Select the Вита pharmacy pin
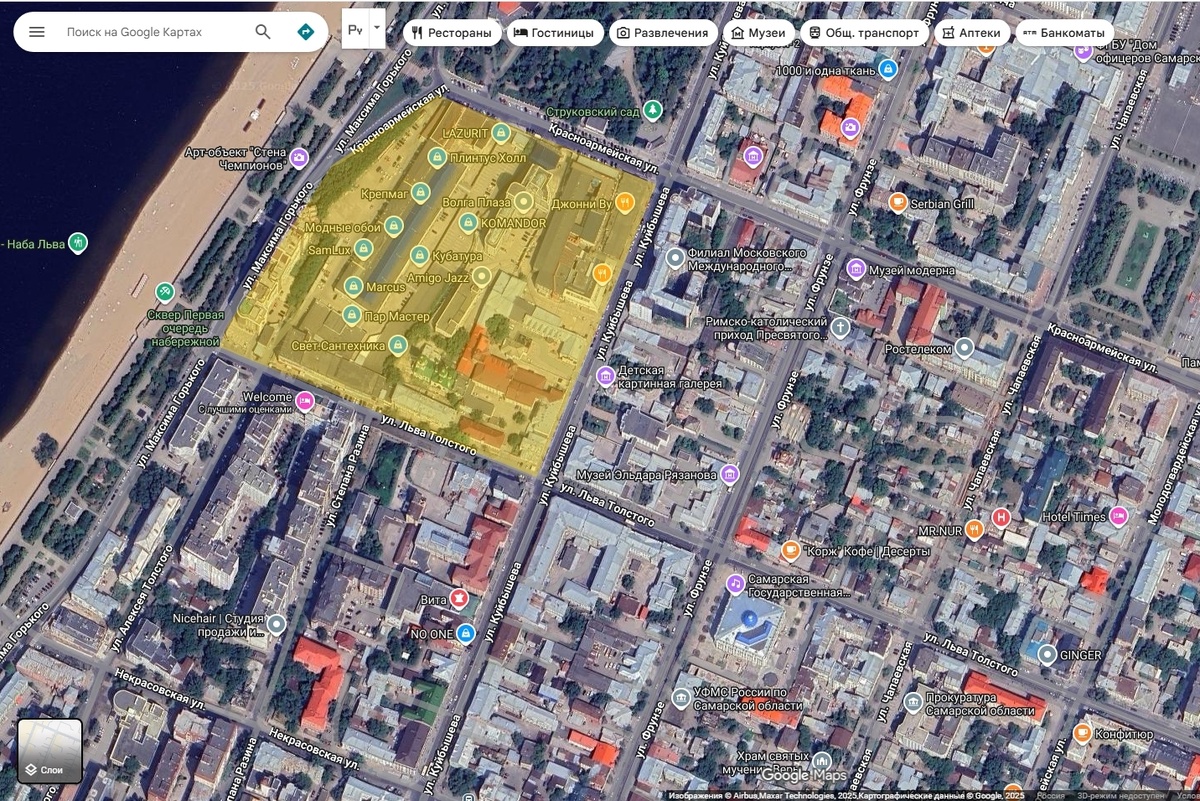1200x801 pixels. click(x=459, y=598)
